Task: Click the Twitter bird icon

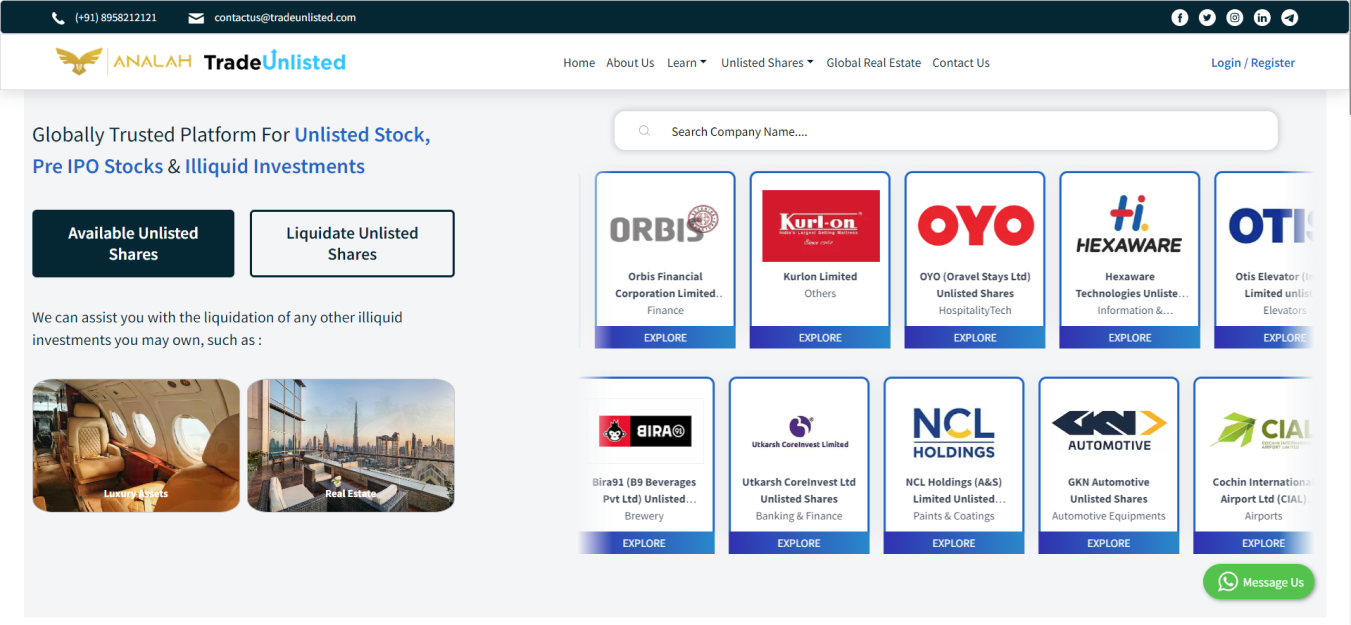Action: [1207, 17]
